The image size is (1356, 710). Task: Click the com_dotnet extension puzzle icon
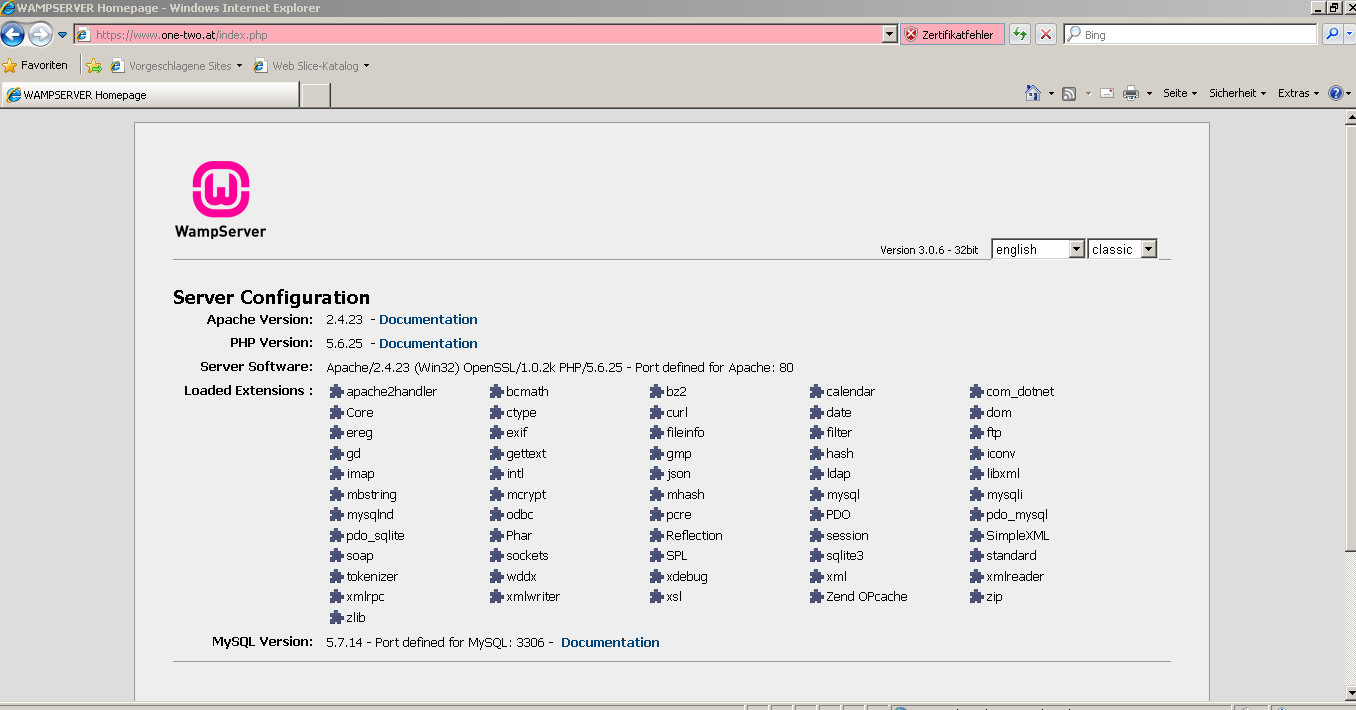point(977,392)
